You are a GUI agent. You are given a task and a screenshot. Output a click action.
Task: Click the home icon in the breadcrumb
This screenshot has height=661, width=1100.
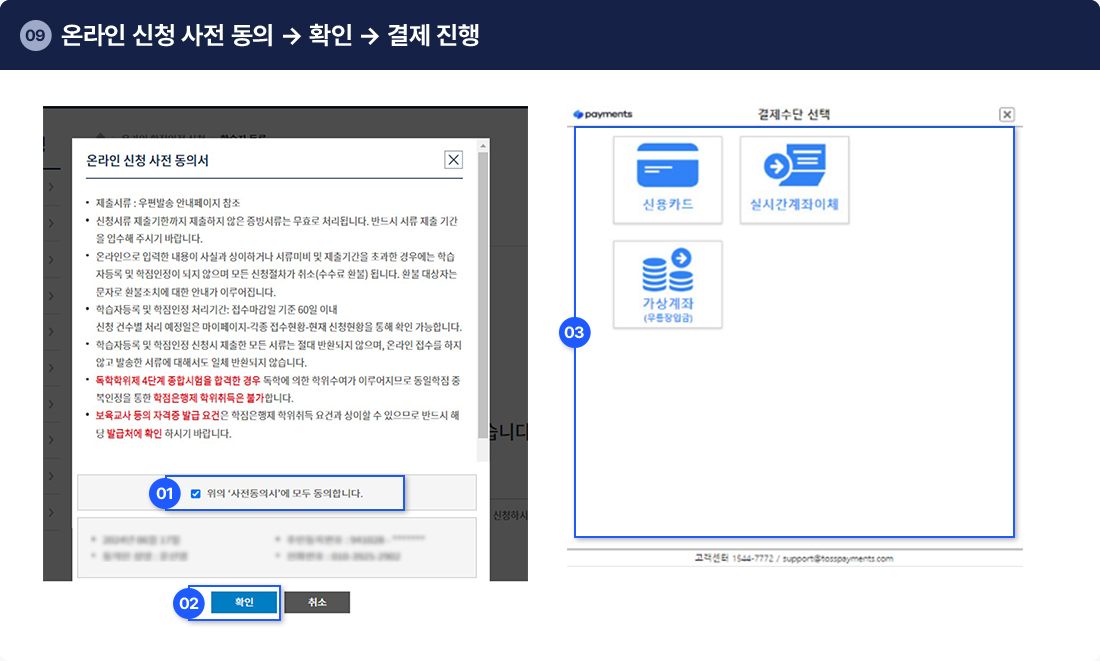101,133
